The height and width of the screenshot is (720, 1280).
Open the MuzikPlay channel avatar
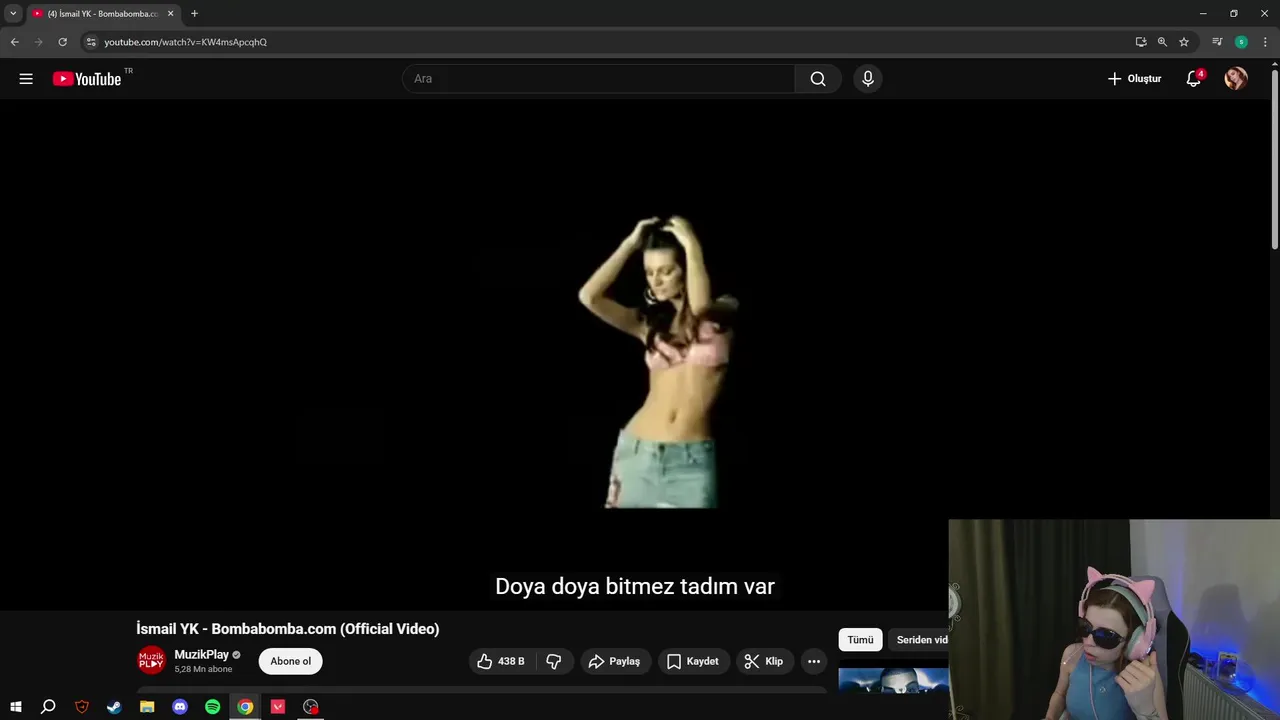pos(151,661)
